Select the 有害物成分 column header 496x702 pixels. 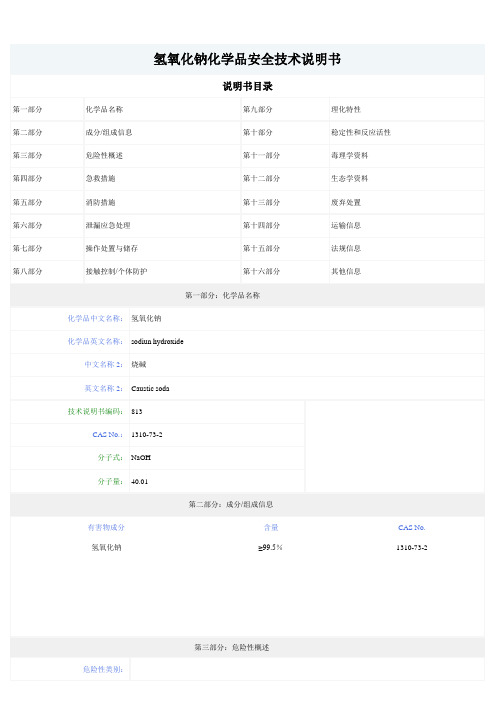pyautogui.click(x=106, y=528)
